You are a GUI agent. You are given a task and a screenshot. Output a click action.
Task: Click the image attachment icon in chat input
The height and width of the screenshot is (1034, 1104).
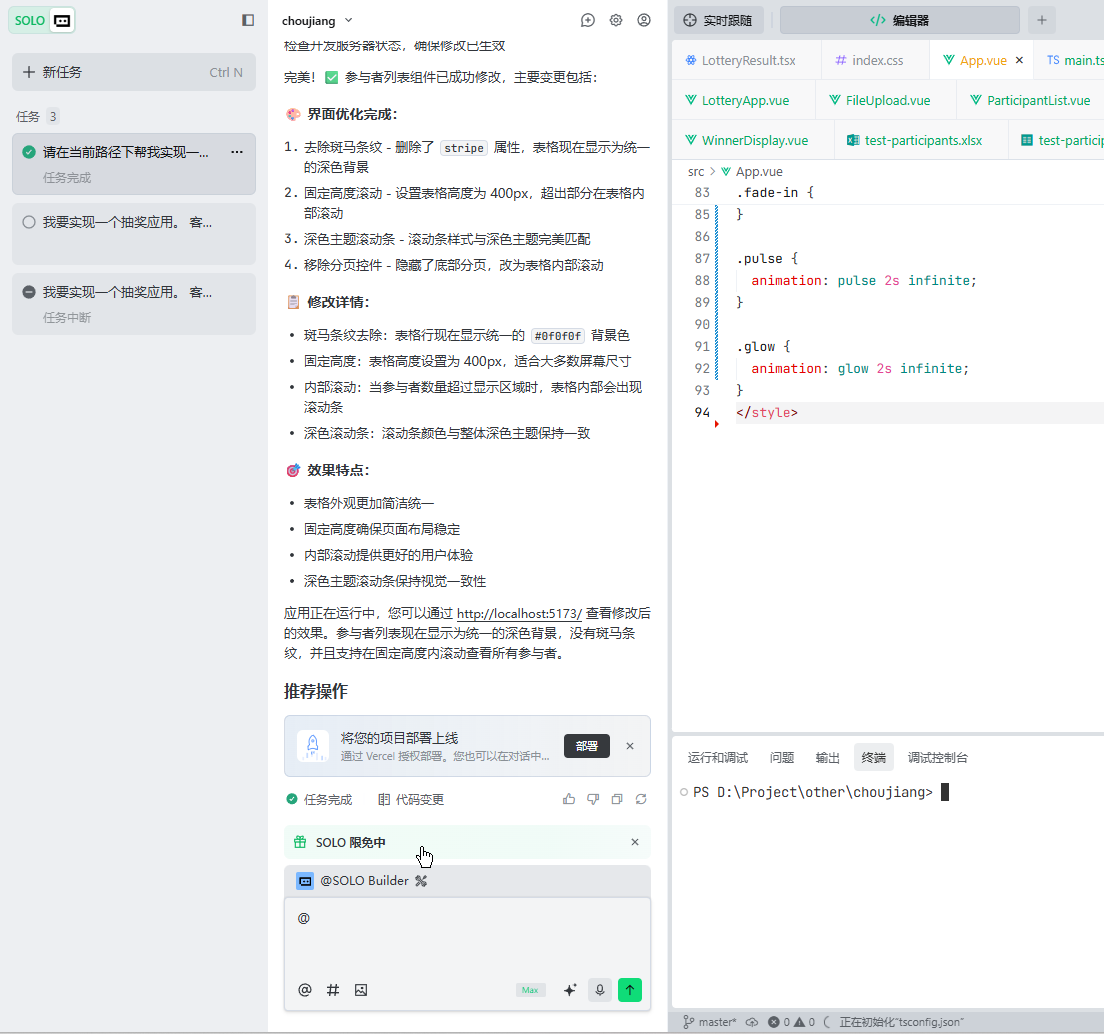click(361, 990)
